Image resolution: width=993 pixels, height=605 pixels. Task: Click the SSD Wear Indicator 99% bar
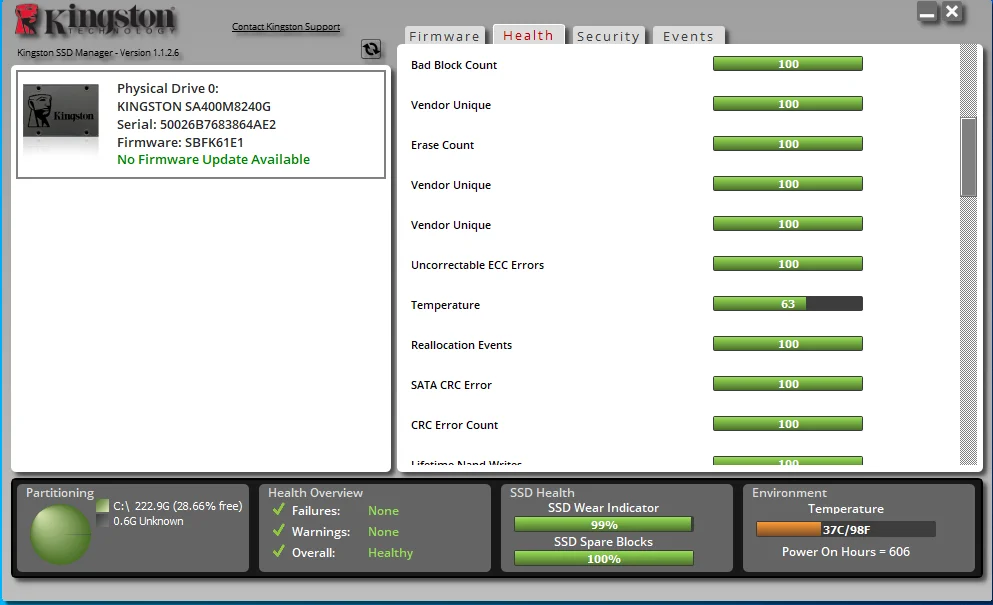point(604,525)
